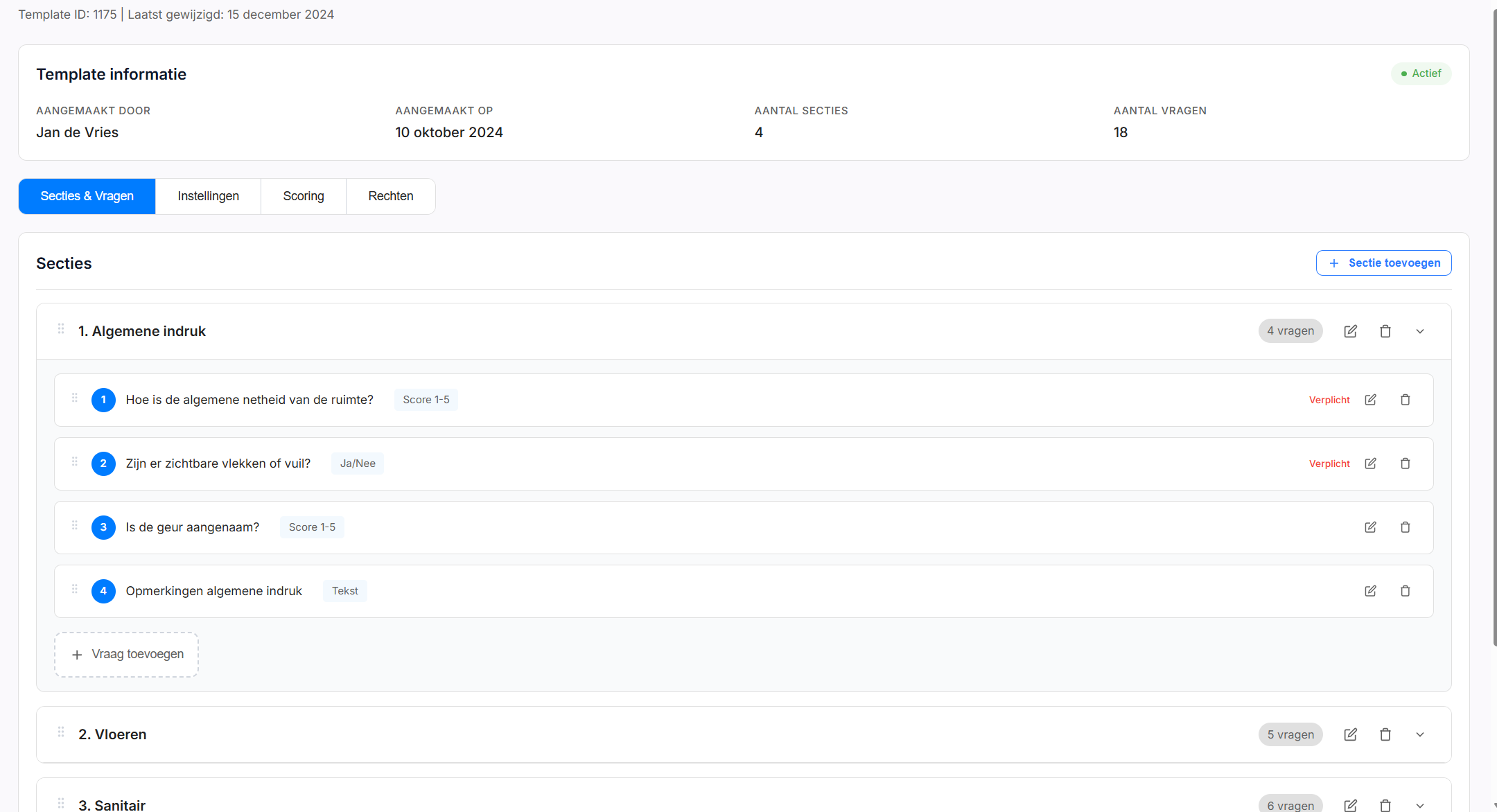Delete the section 'Vloeren'
This screenshot has width=1497, height=812.
(x=1385, y=734)
